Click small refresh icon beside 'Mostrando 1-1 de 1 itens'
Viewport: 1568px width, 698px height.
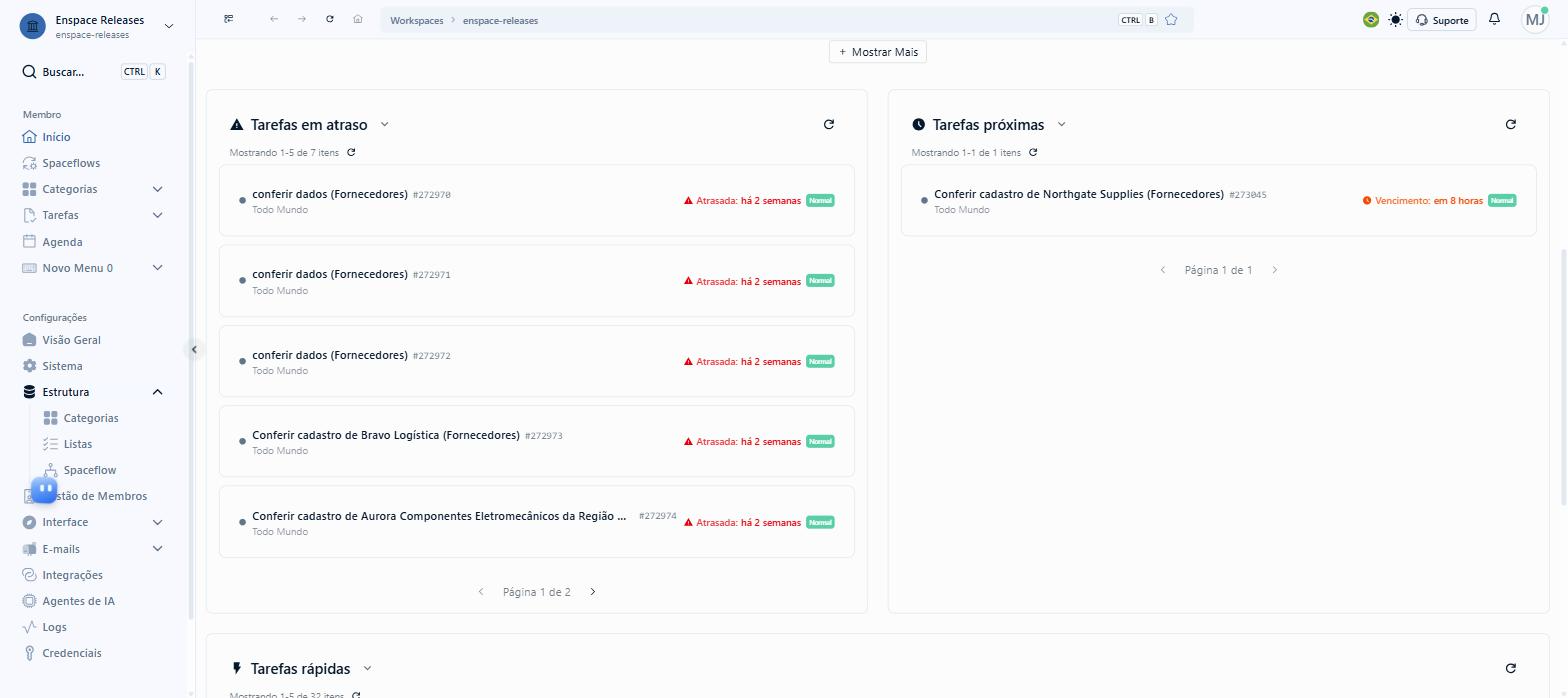(1033, 153)
